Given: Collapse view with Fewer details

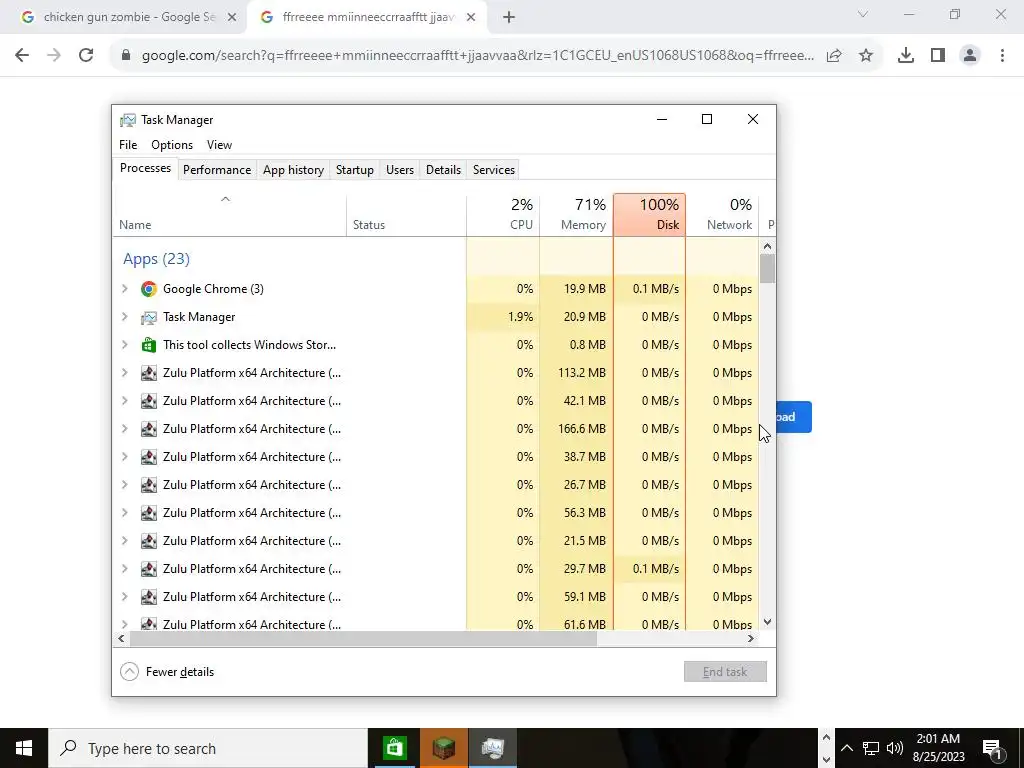Looking at the screenshot, I should pyautogui.click(x=167, y=672).
